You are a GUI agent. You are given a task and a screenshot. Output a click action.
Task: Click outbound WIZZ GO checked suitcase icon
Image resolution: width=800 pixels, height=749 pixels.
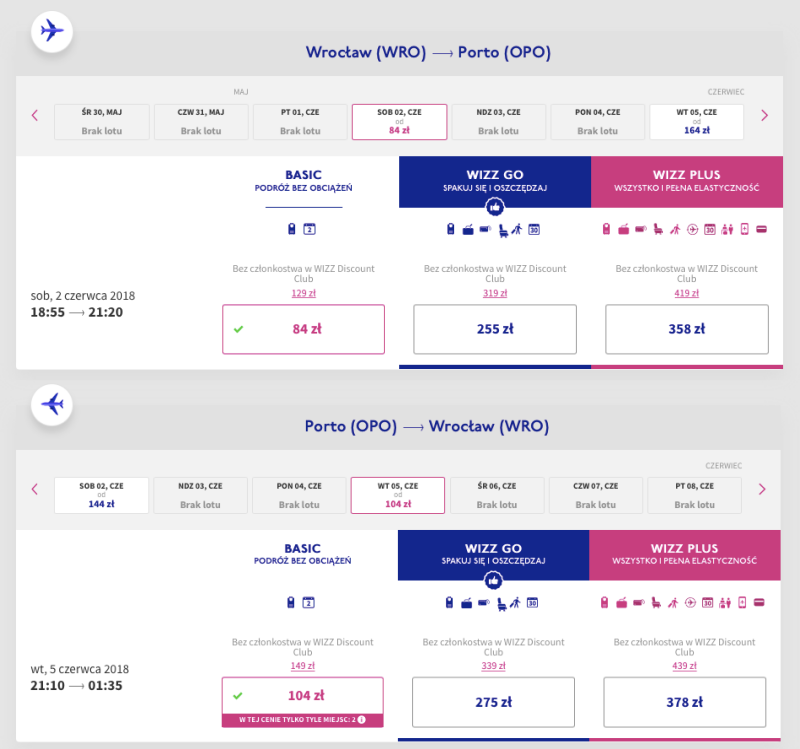468,230
